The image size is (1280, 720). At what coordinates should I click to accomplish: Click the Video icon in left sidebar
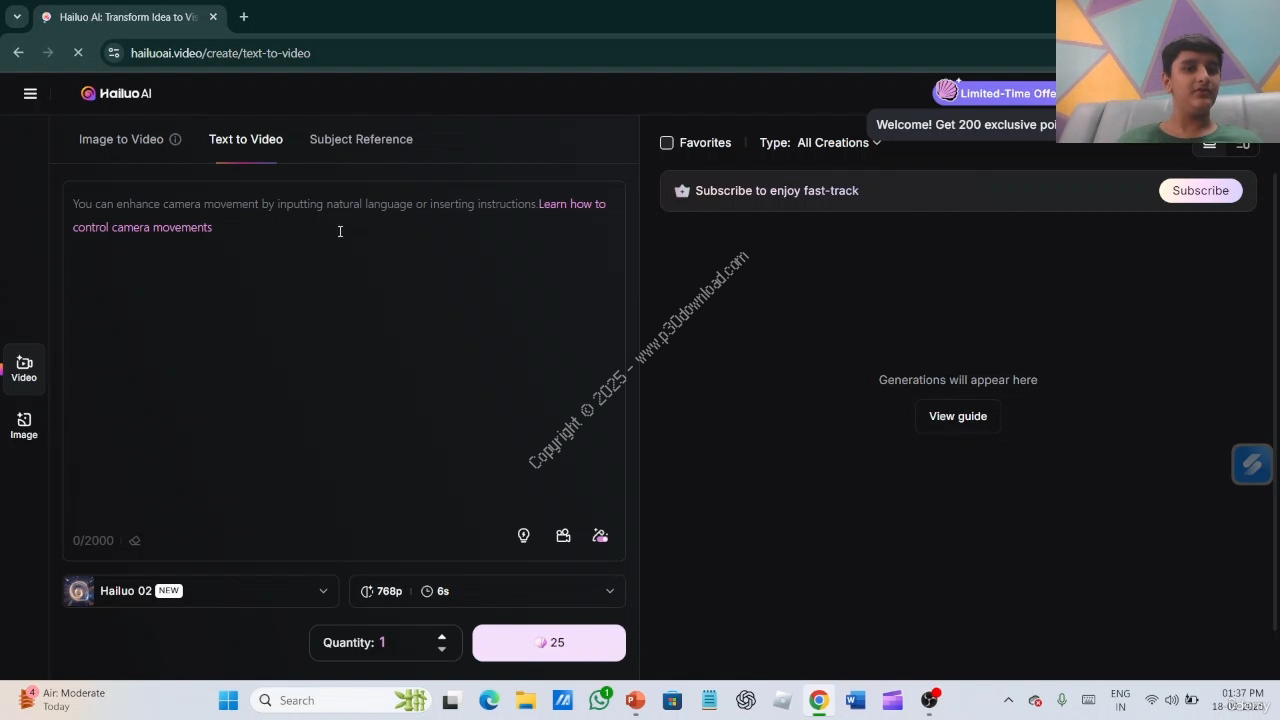pyautogui.click(x=24, y=368)
